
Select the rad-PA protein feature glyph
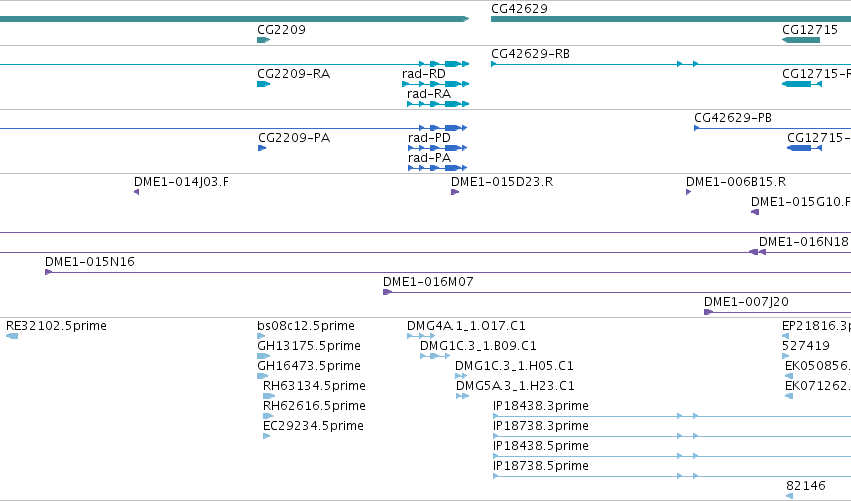[437, 168]
